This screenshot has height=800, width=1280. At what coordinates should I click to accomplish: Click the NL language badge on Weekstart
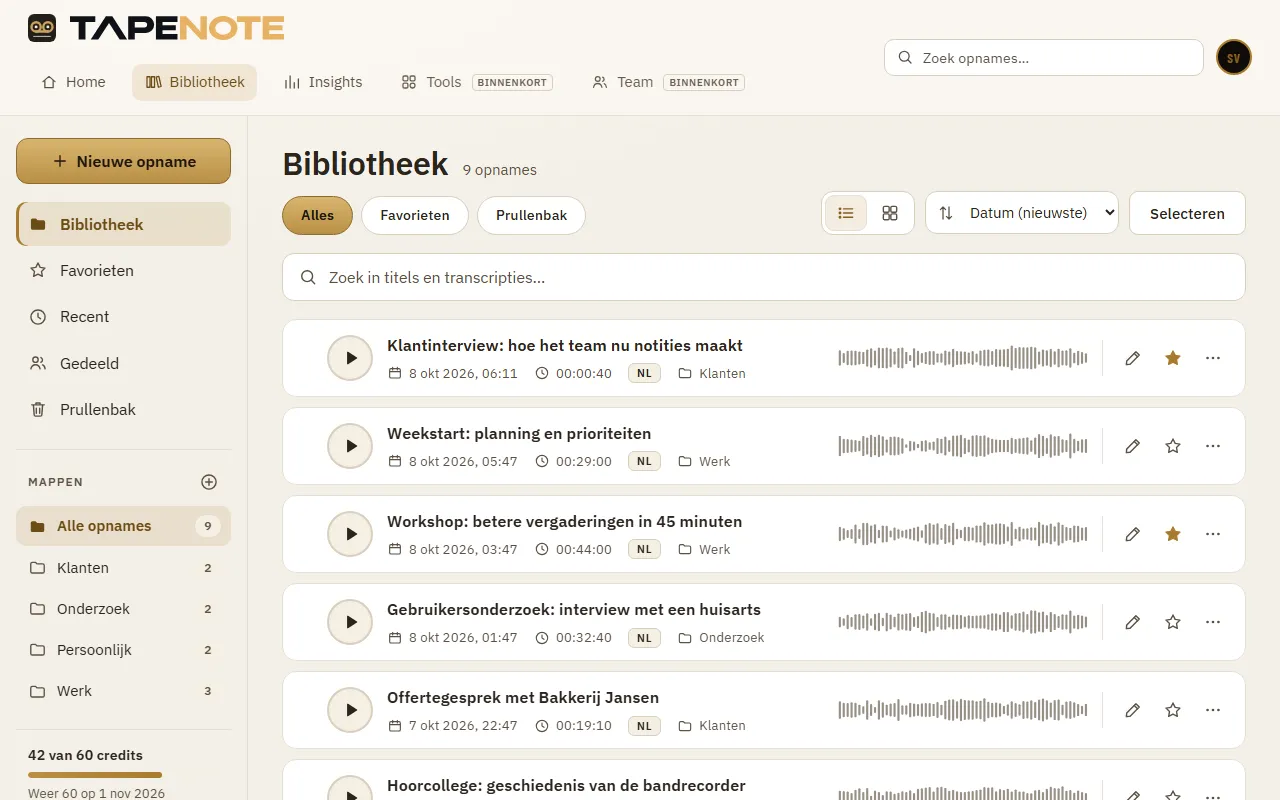coord(644,461)
